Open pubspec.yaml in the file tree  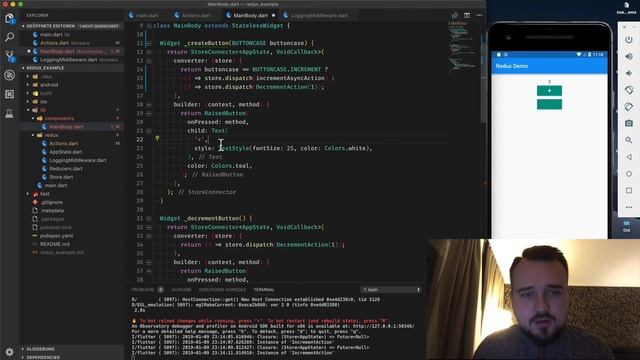click(57, 236)
